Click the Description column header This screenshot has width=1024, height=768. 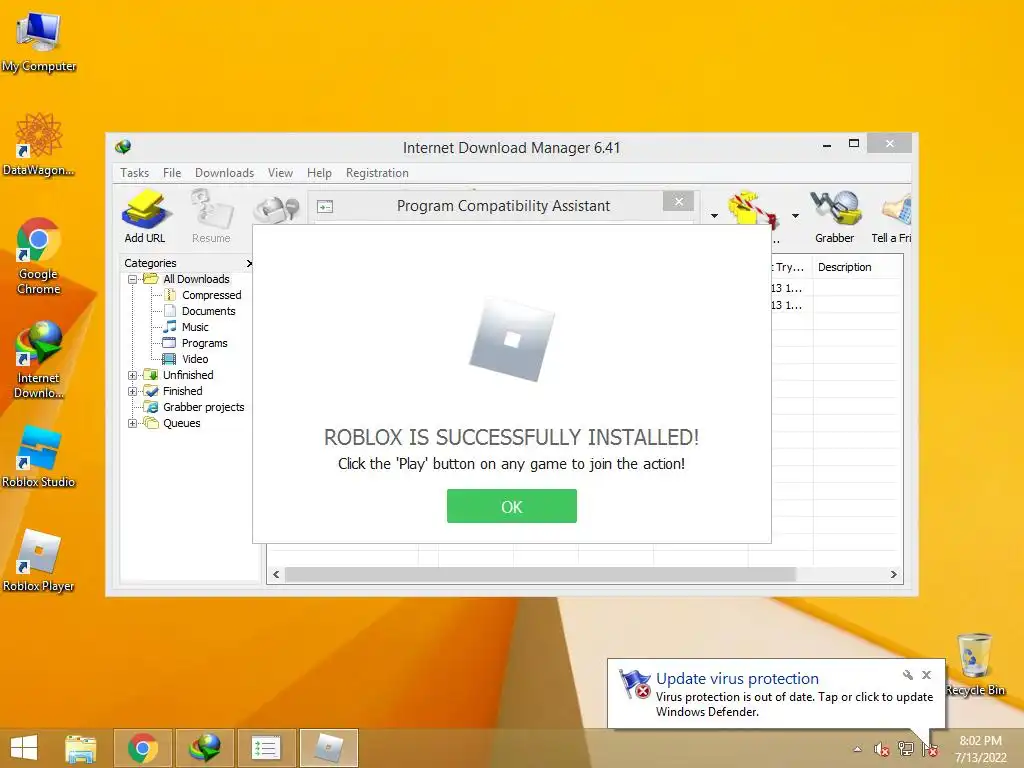coord(844,267)
